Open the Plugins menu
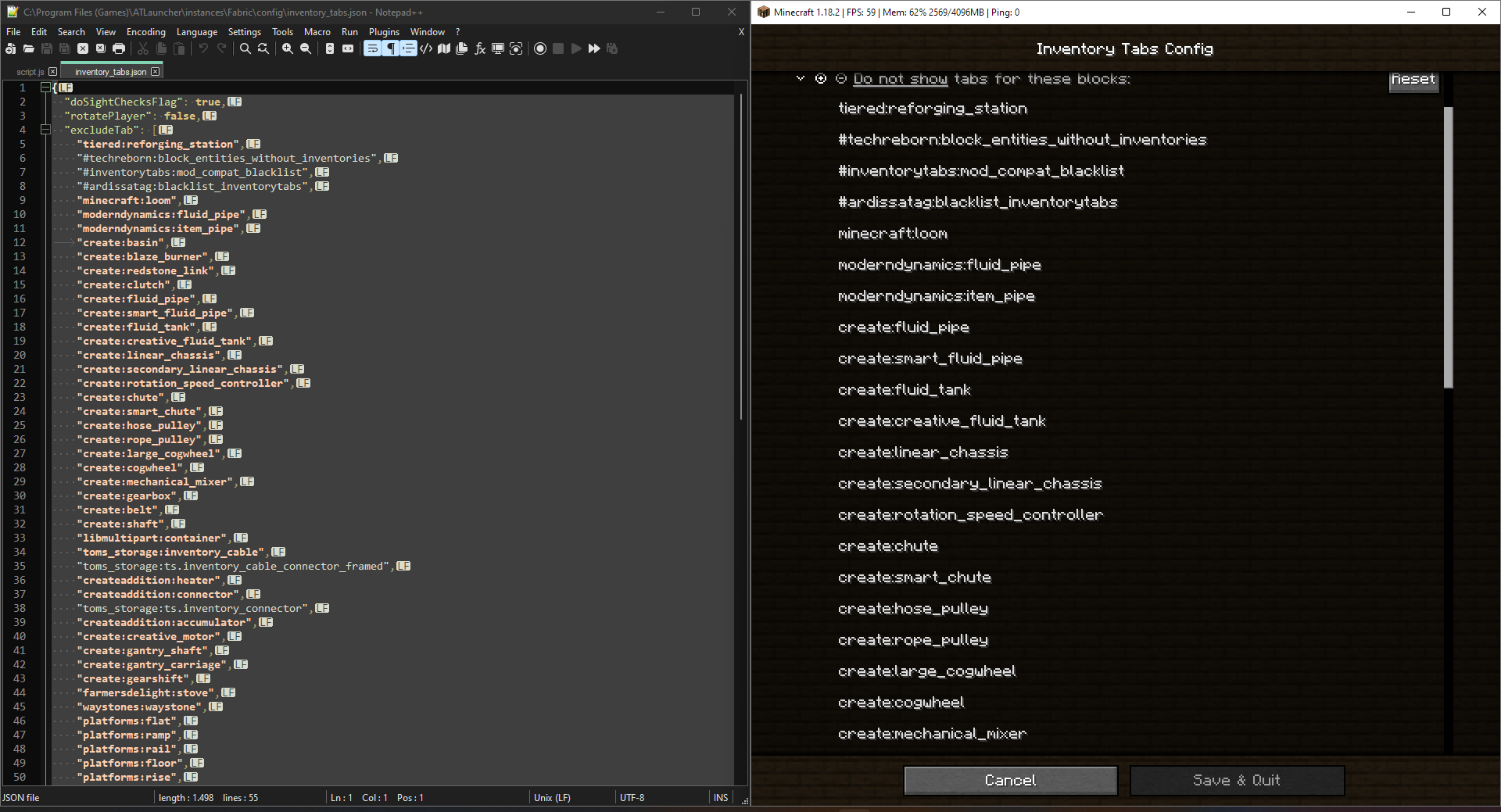Screen dimensions: 1501x812 pos(384,32)
